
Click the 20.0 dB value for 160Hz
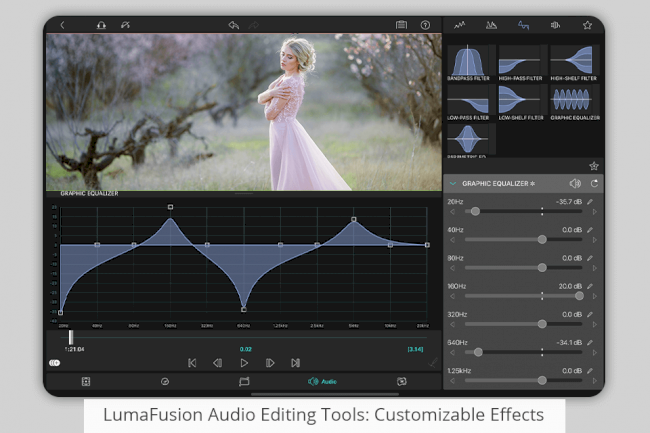click(570, 286)
